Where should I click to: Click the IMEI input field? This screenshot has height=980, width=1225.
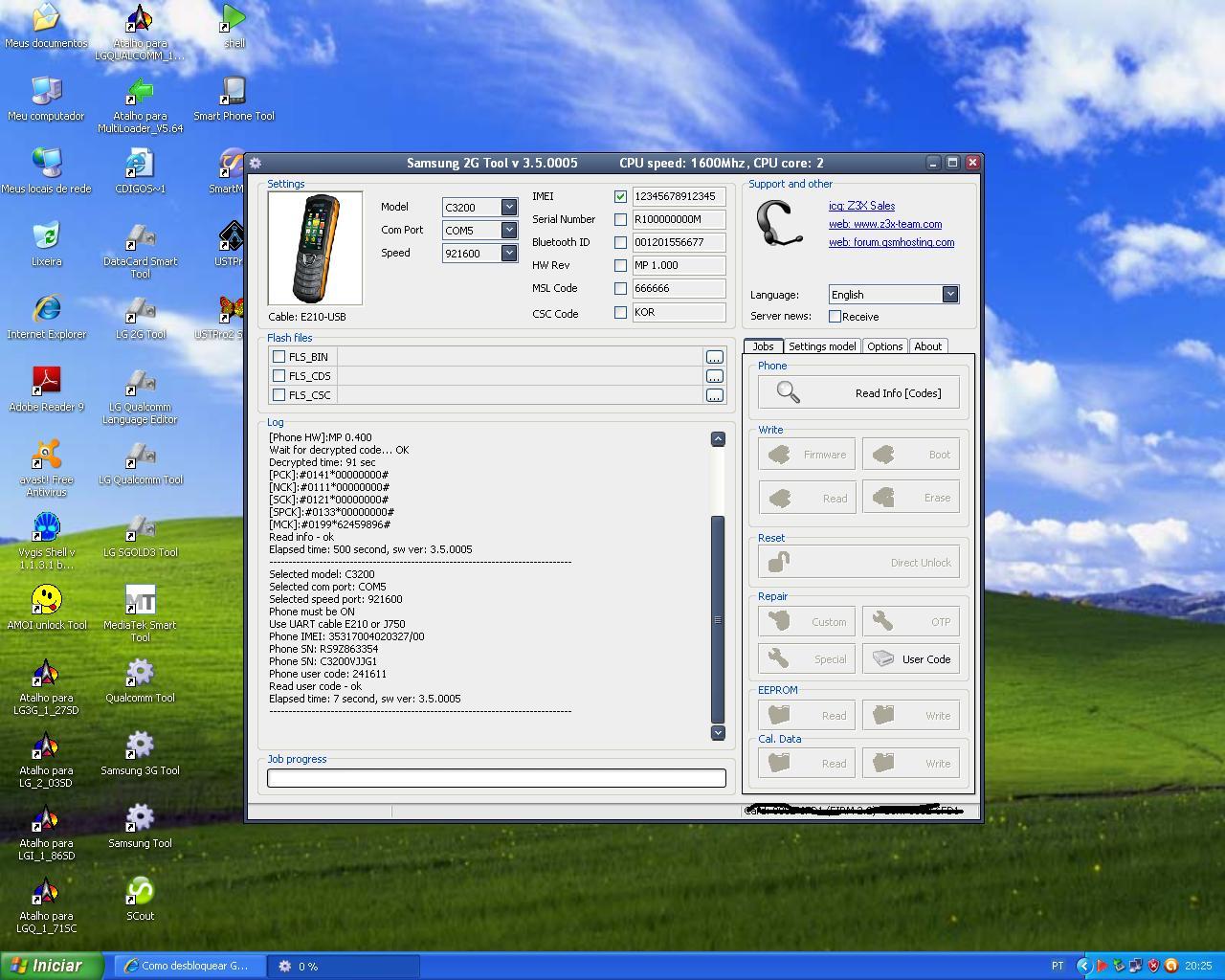[679, 196]
